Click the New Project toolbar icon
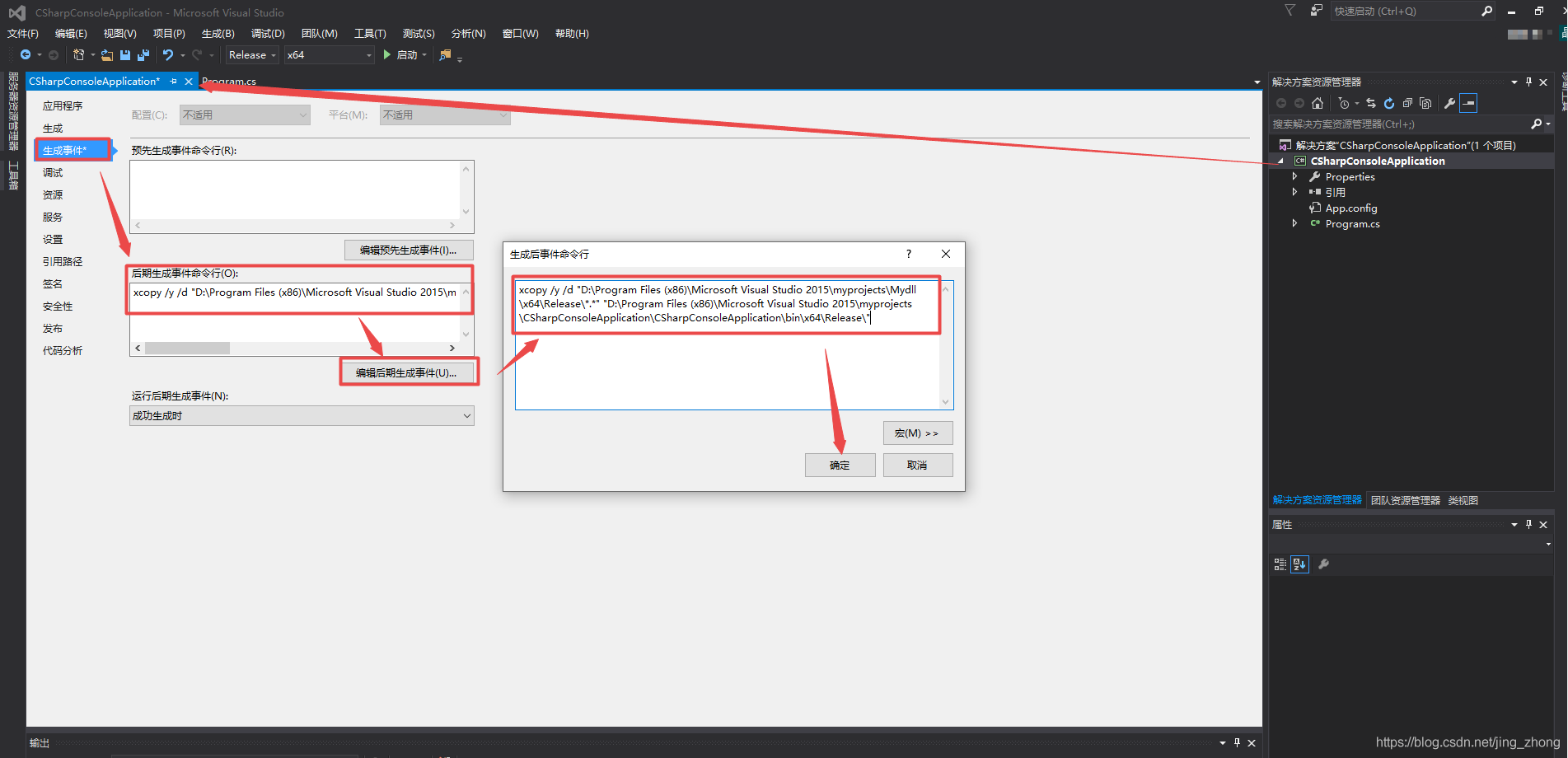 coord(78,55)
